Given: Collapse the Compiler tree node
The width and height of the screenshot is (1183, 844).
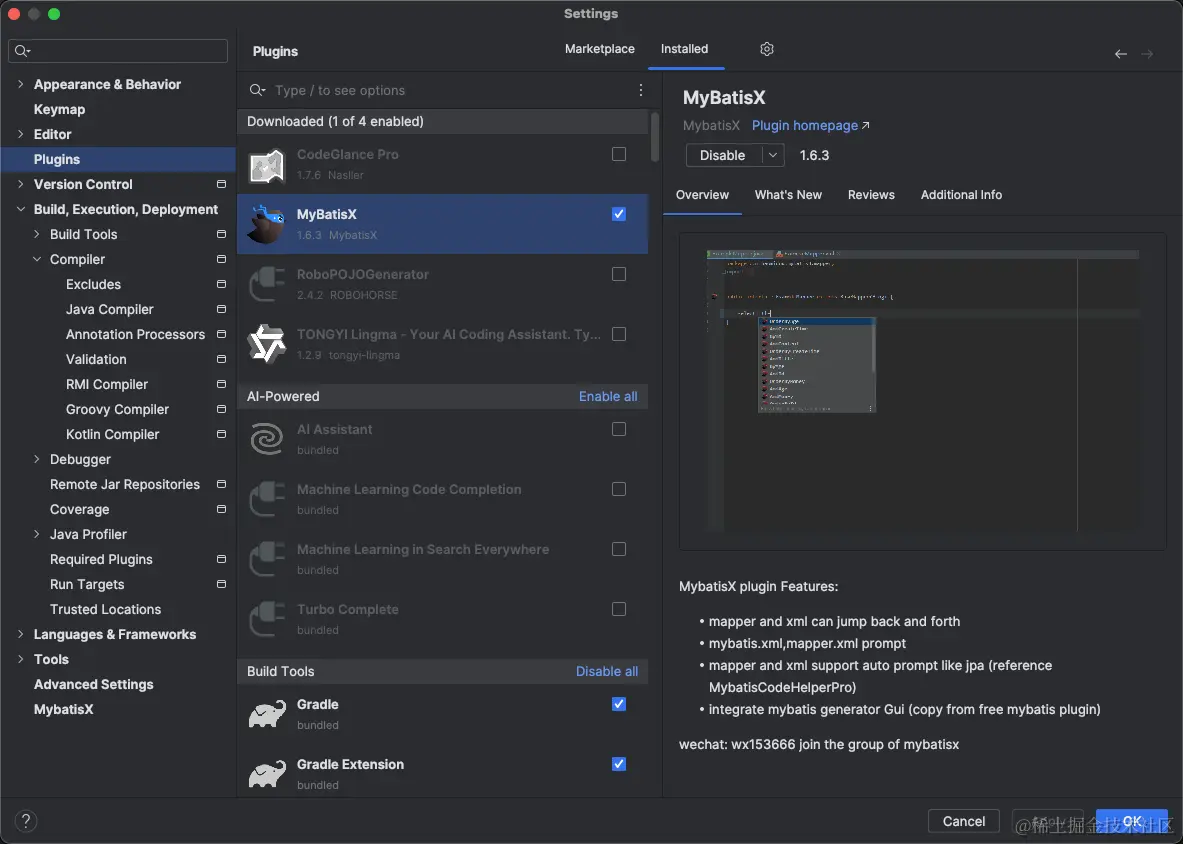Looking at the screenshot, I should point(36,259).
